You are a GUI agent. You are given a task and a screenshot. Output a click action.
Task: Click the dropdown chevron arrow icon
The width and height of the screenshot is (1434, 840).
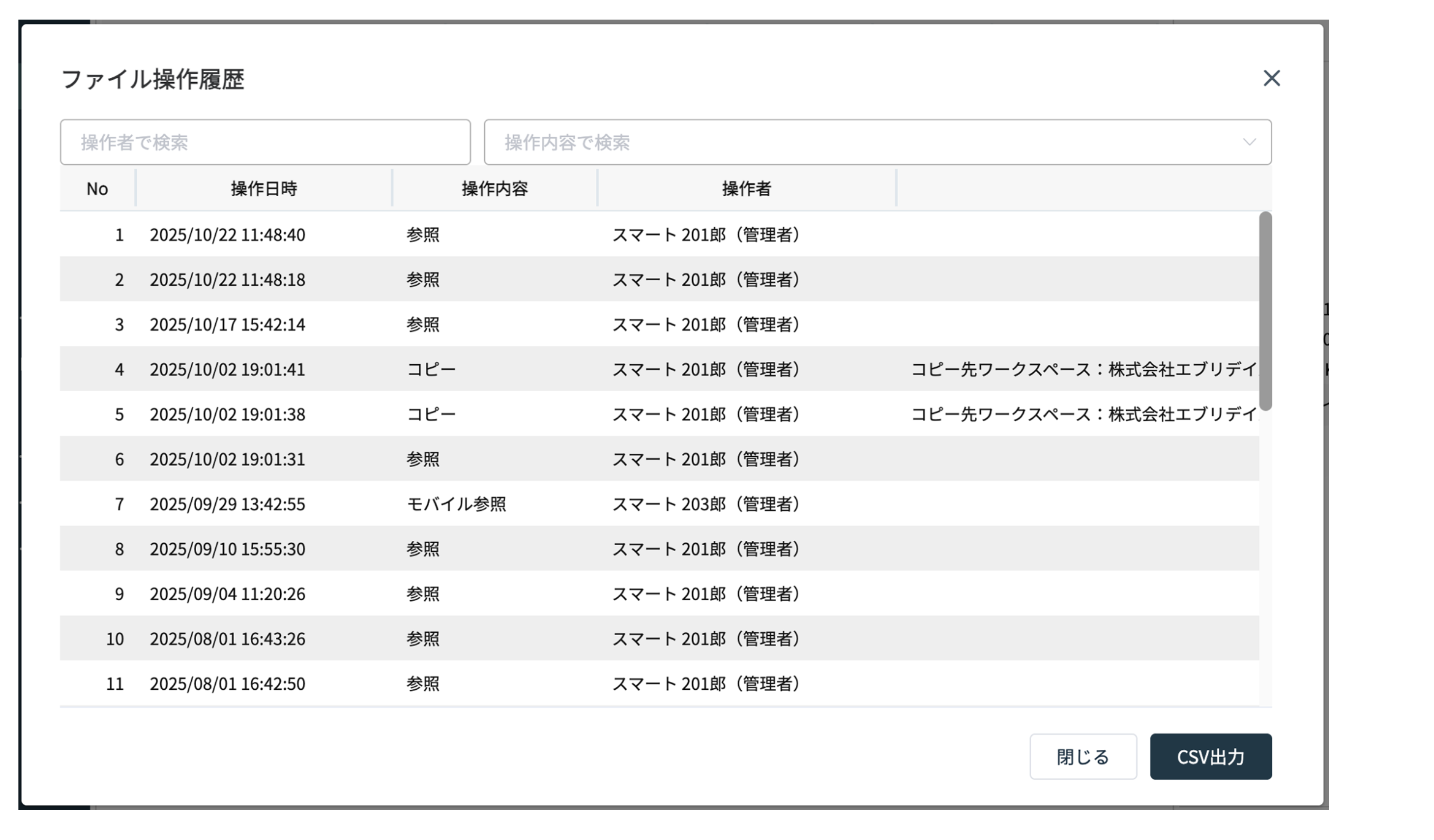tap(1249, 142)
